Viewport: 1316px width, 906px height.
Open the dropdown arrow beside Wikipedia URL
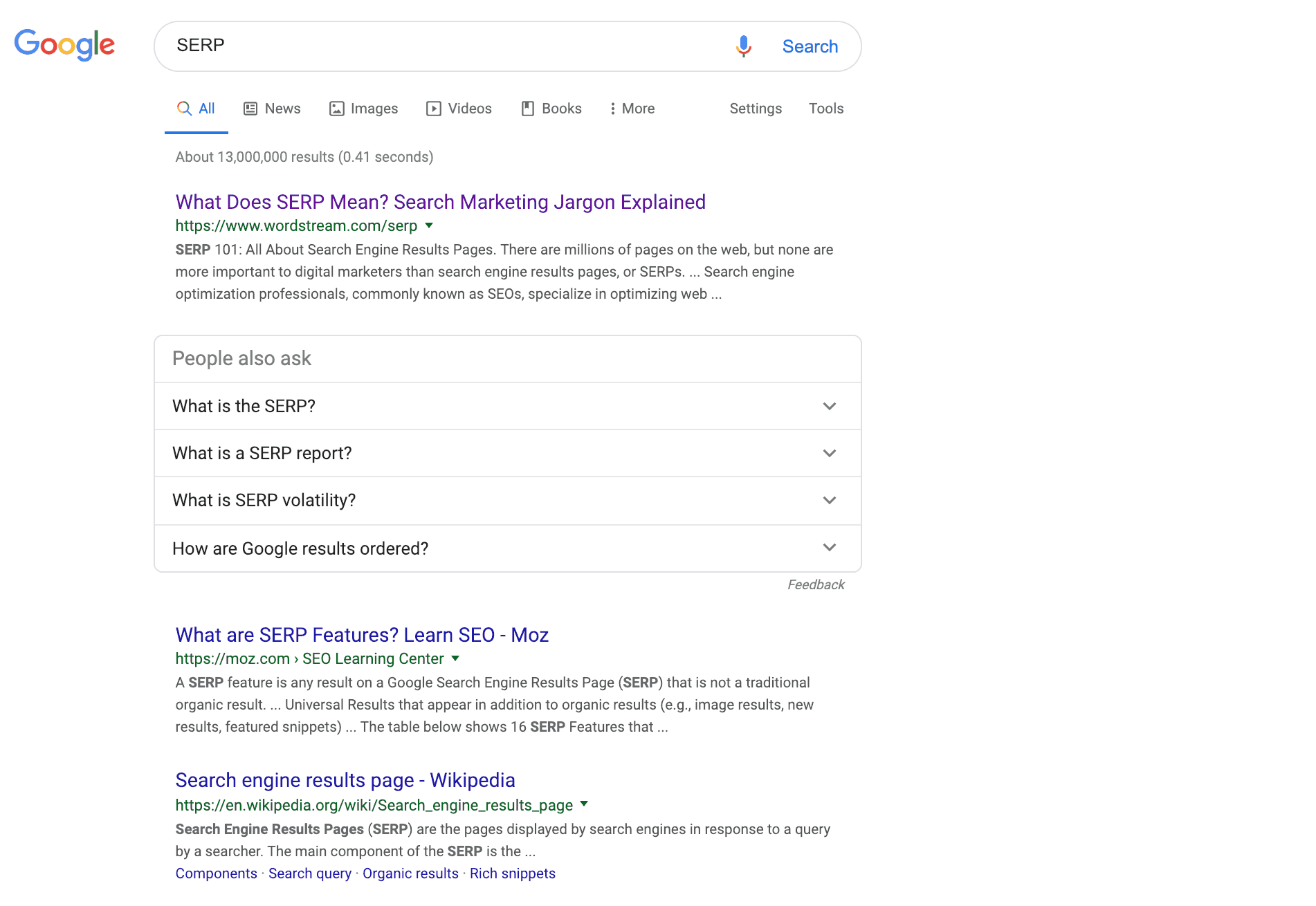point(584,804)
